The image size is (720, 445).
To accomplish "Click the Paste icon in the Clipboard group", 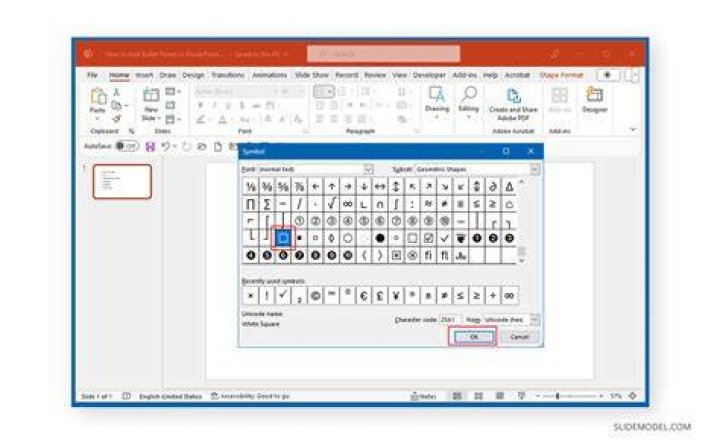I will click(97, 97).
